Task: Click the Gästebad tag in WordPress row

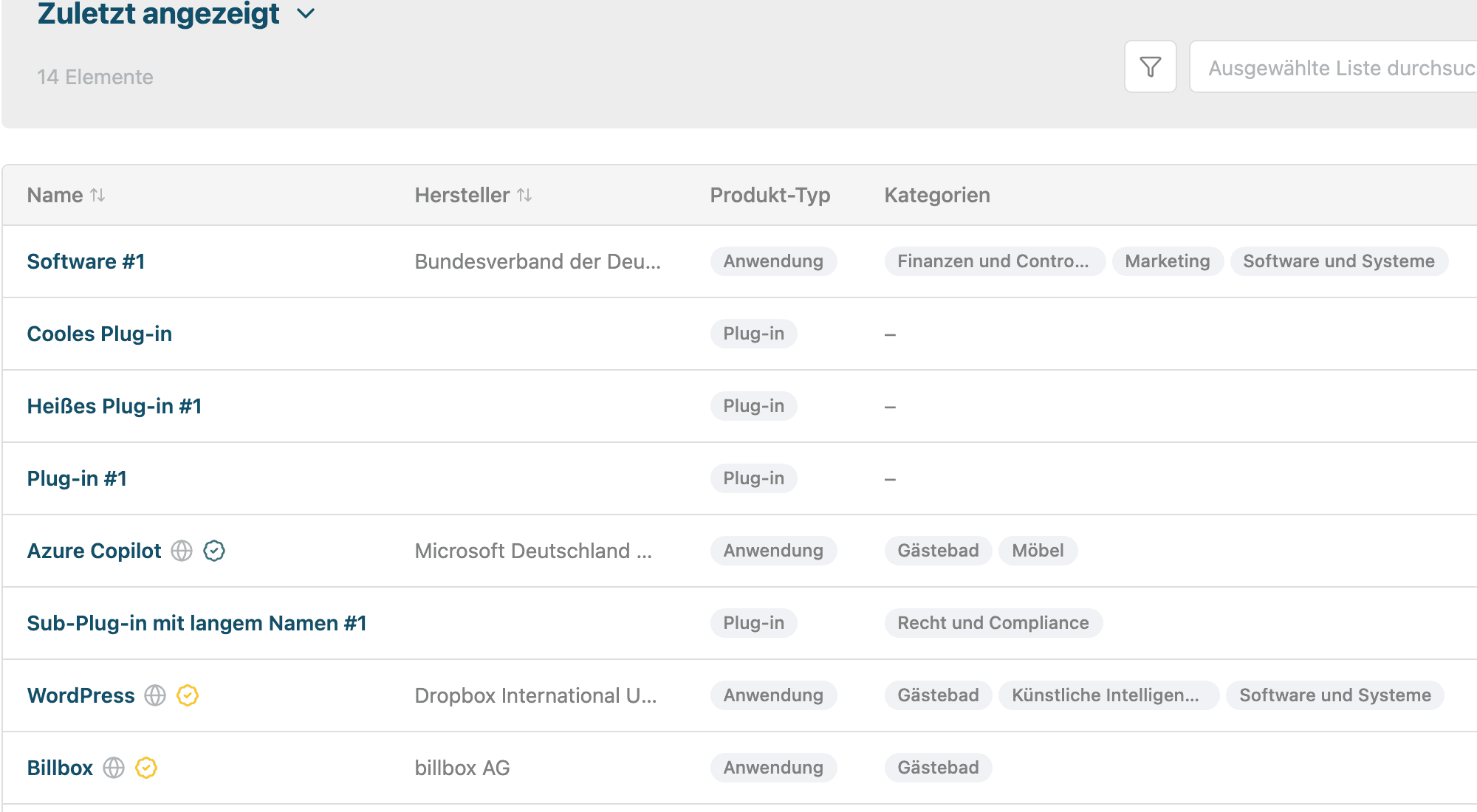Action: coord(938,695)
